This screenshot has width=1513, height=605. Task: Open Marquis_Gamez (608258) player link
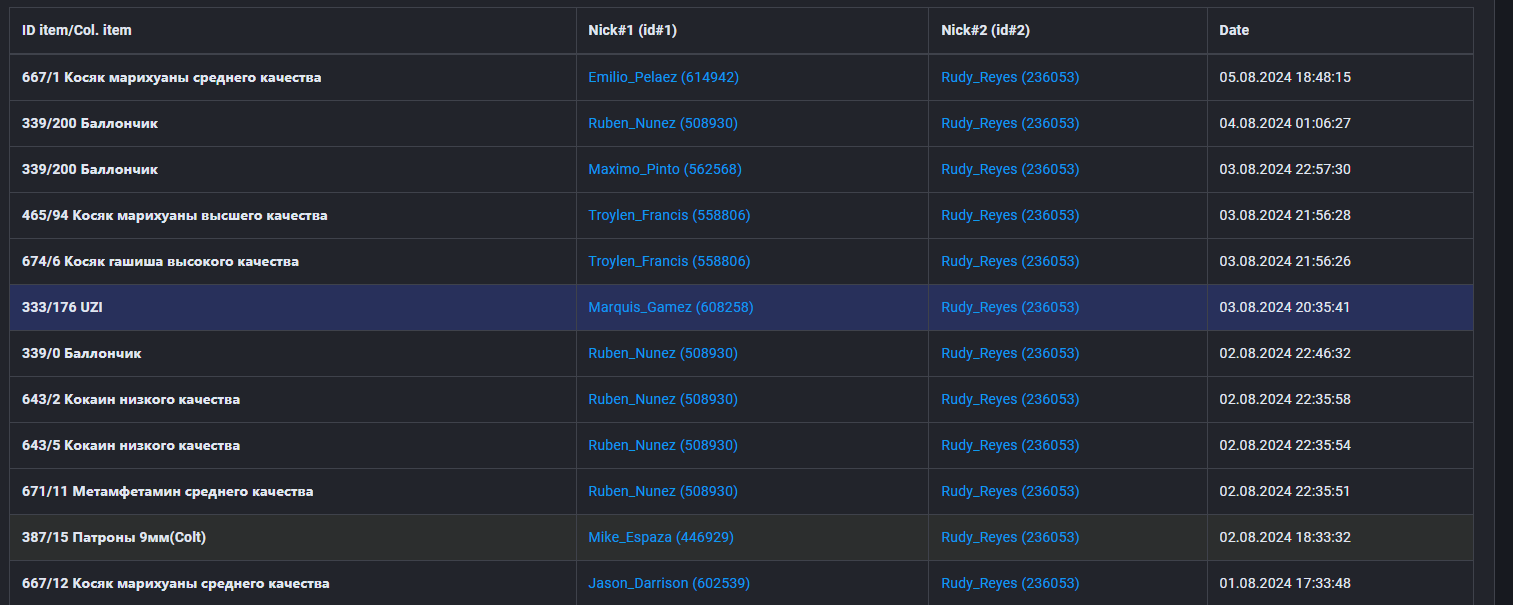coord(670,307)
